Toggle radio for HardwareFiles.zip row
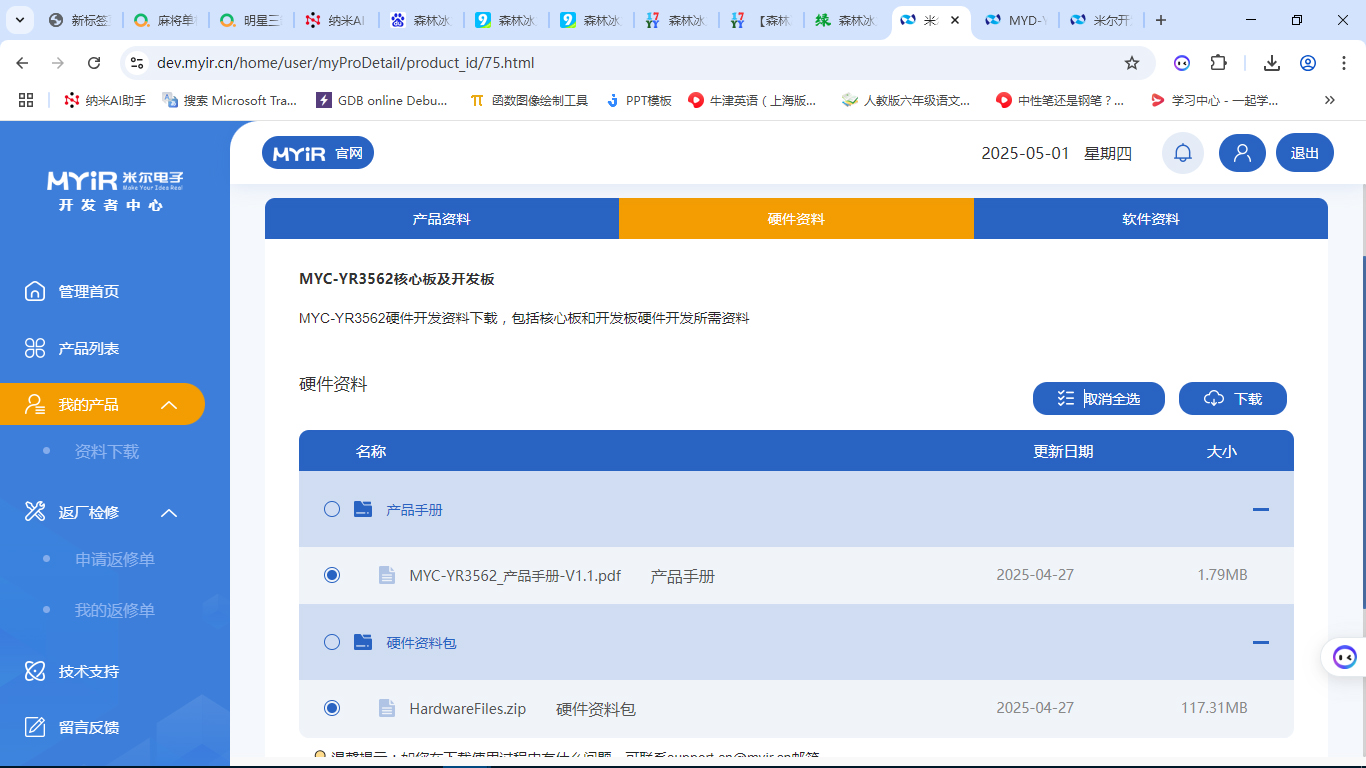This screenshot has width=1366, height=768. coord(332,708)
